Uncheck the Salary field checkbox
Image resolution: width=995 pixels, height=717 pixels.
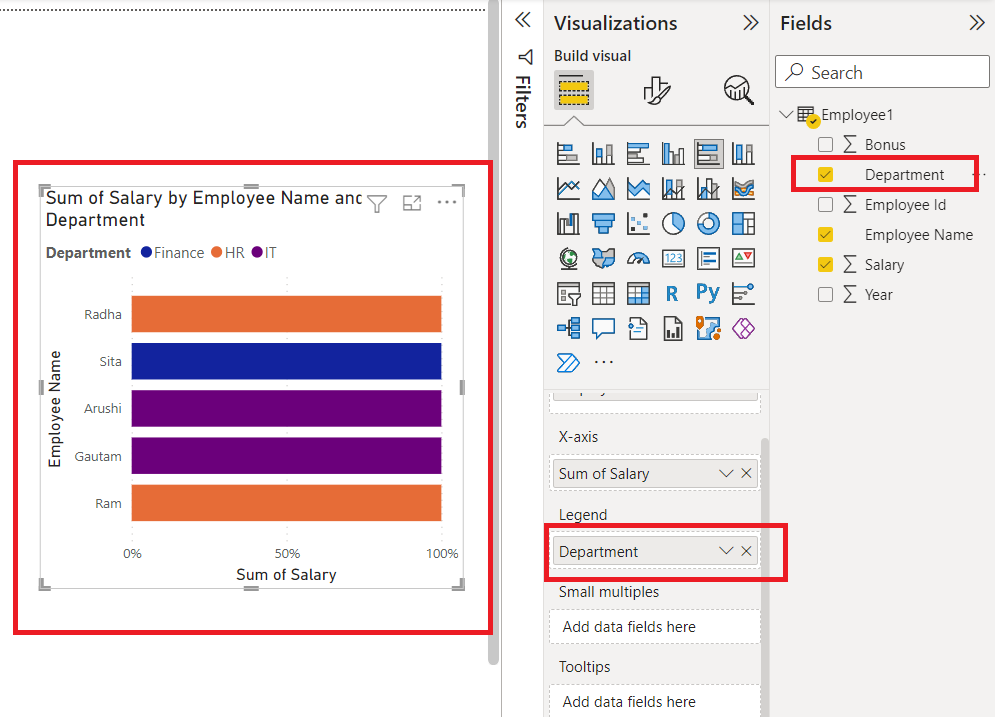pos(825,264)
